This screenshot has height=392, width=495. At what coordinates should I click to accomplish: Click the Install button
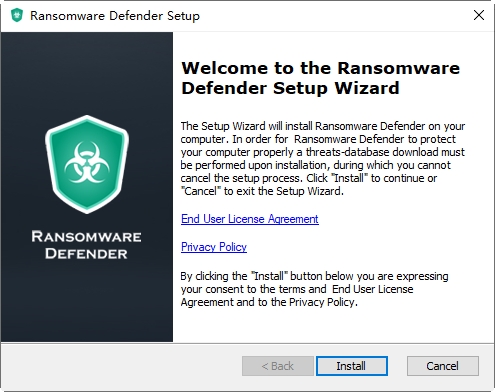[x=352, y=366]
